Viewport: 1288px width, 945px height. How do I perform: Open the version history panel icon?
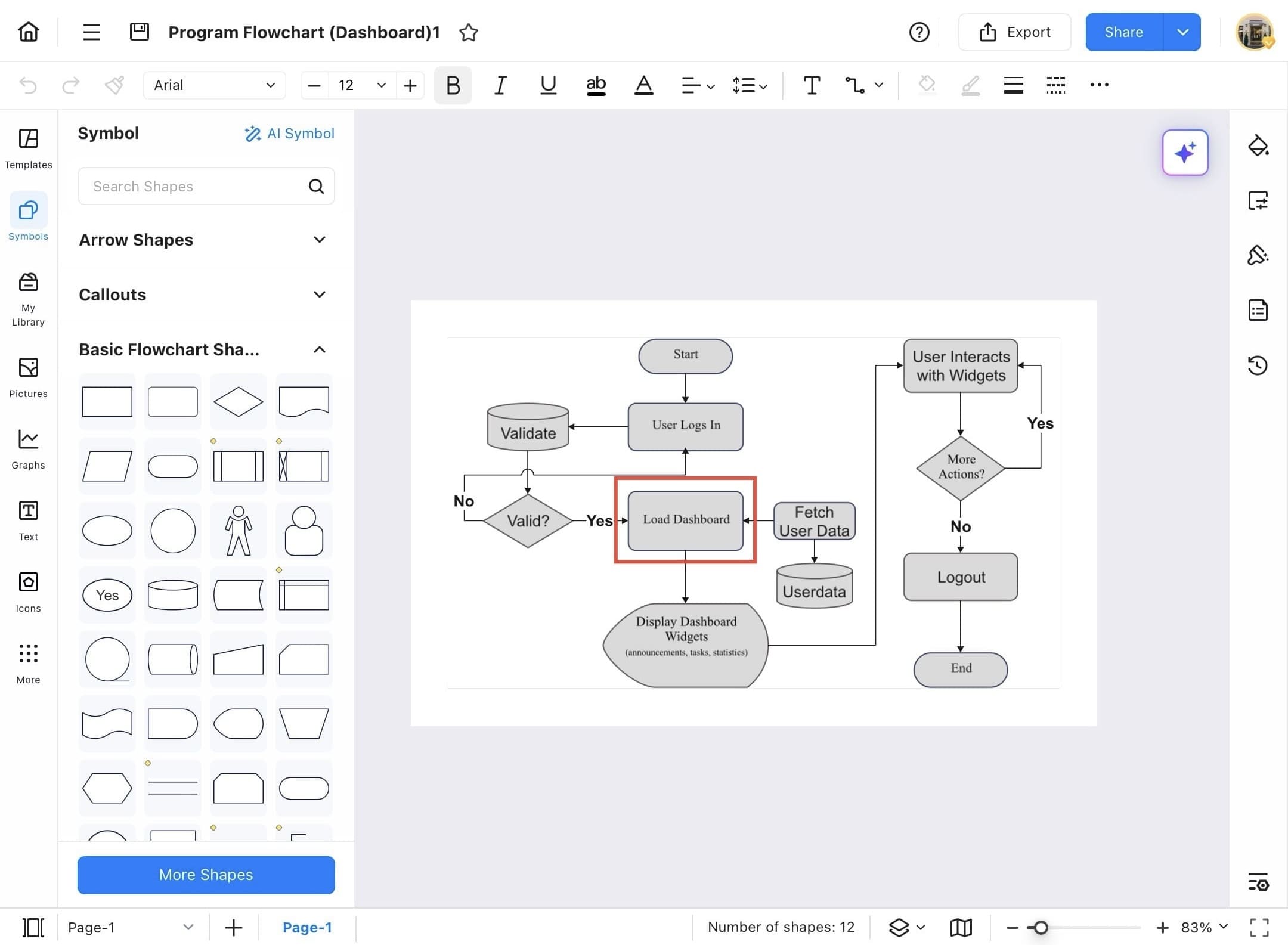point(1258,365)
